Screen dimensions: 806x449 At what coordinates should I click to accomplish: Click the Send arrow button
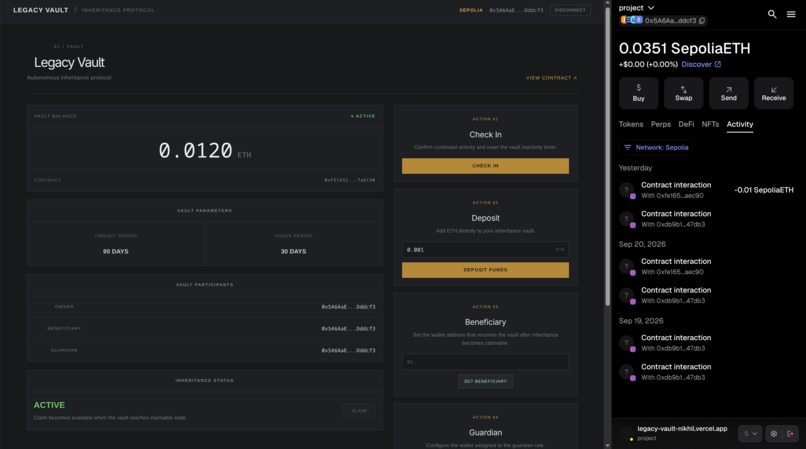point(728,93)
